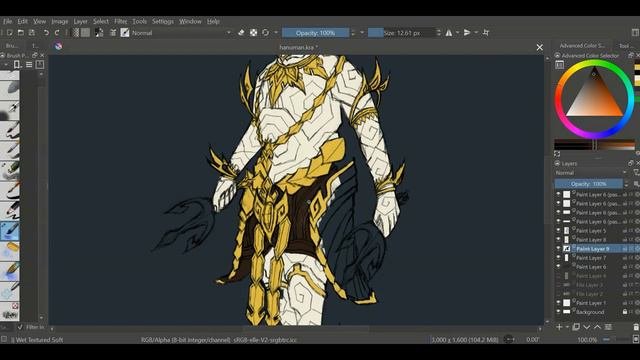Image resolution: width=640 pixels, height=360 pixels.
Task: Open the Filter menu
Action: [120, 21]
